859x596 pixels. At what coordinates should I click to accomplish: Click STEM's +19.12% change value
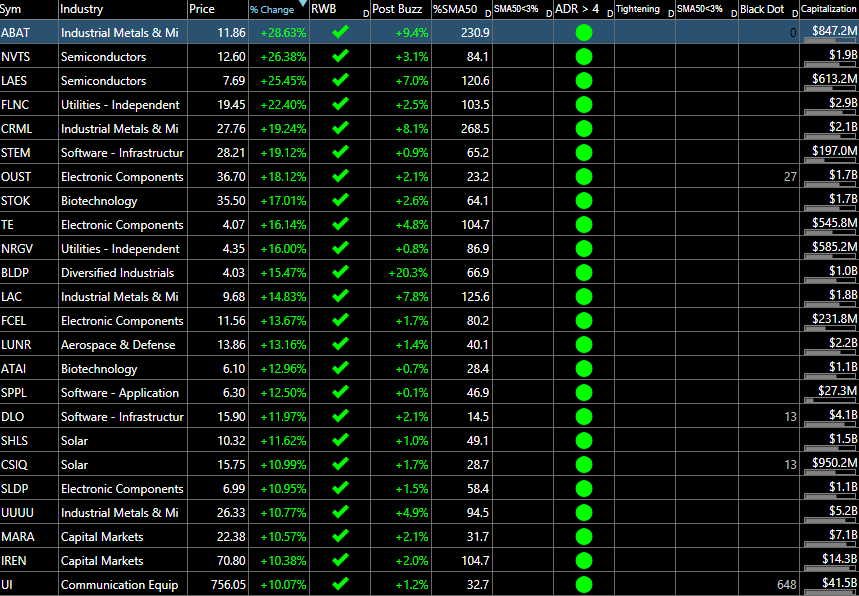283,153
